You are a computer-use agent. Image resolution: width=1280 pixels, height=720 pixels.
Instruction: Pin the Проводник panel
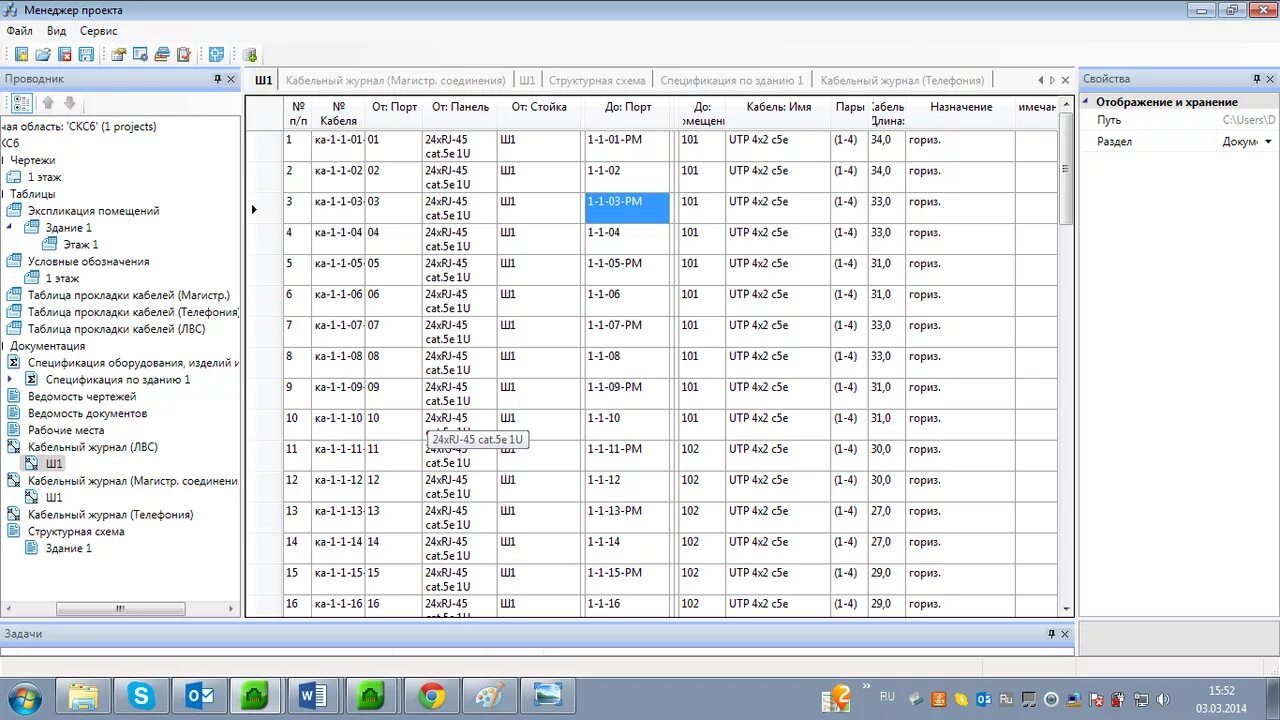coord(218,79)
